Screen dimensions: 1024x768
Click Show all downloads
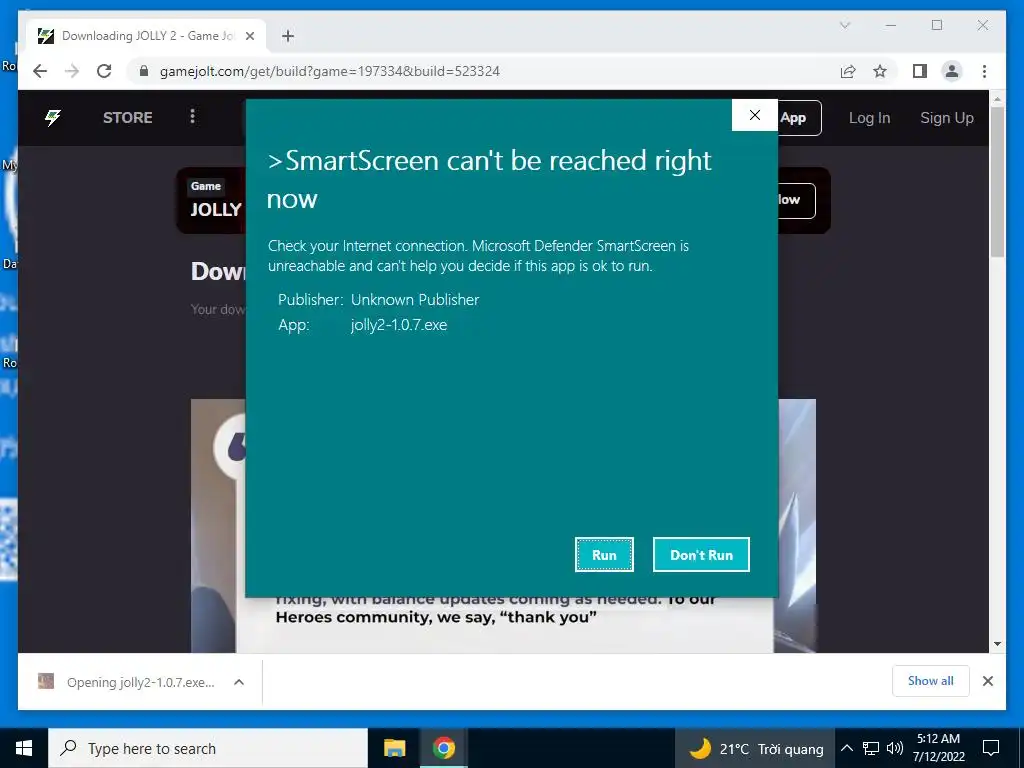point(931,680)
